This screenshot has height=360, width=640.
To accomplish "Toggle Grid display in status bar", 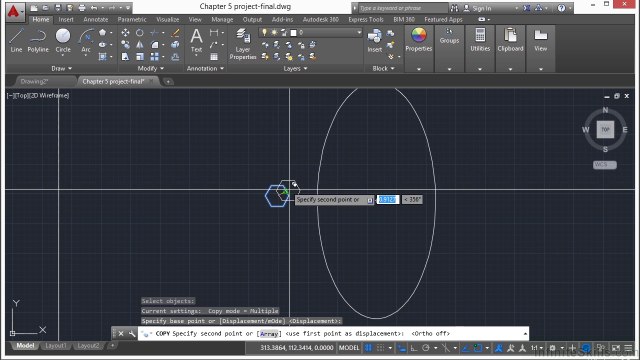I will pos(369,348).
